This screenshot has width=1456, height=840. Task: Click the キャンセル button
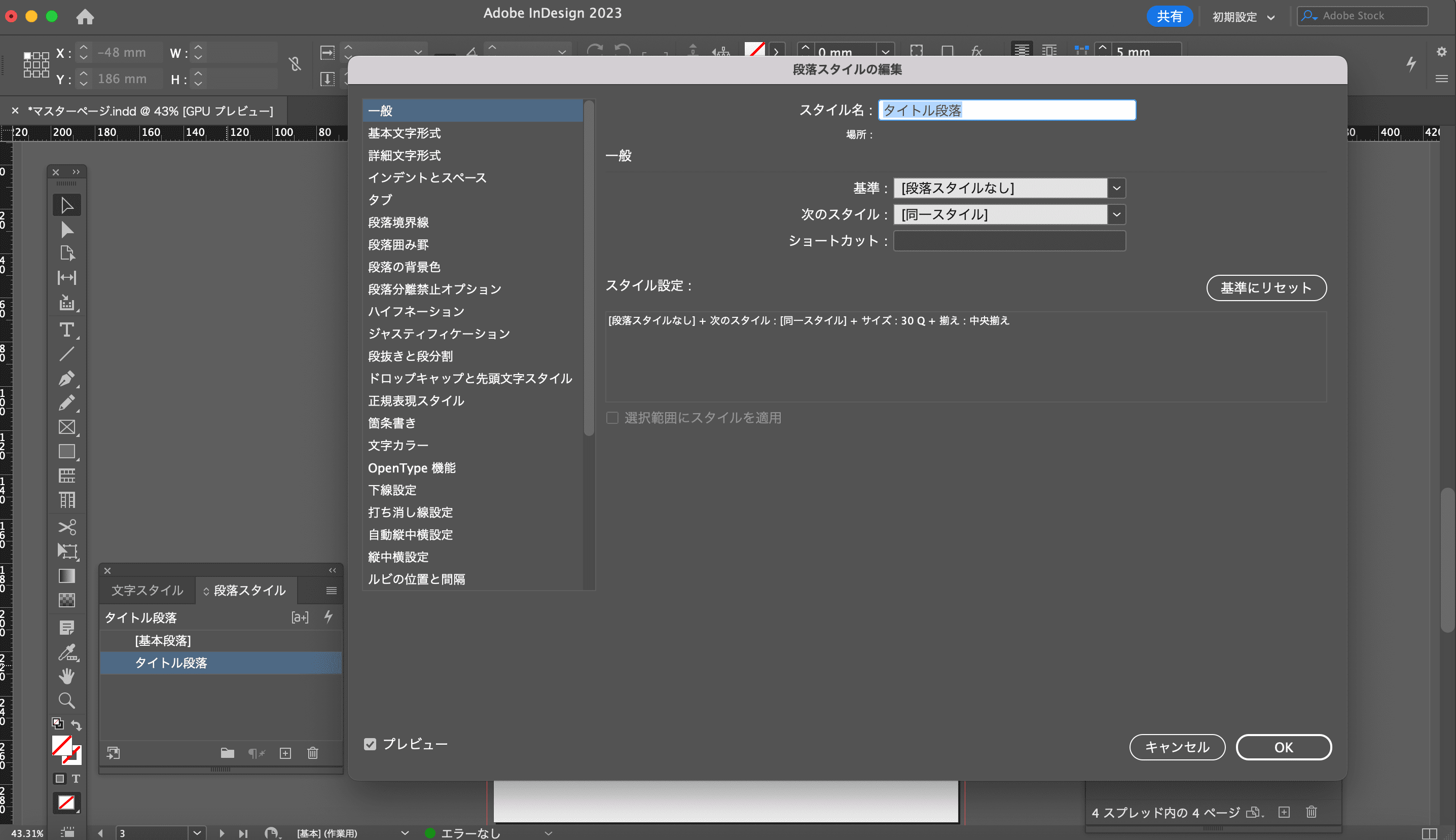pos(1177,747)
